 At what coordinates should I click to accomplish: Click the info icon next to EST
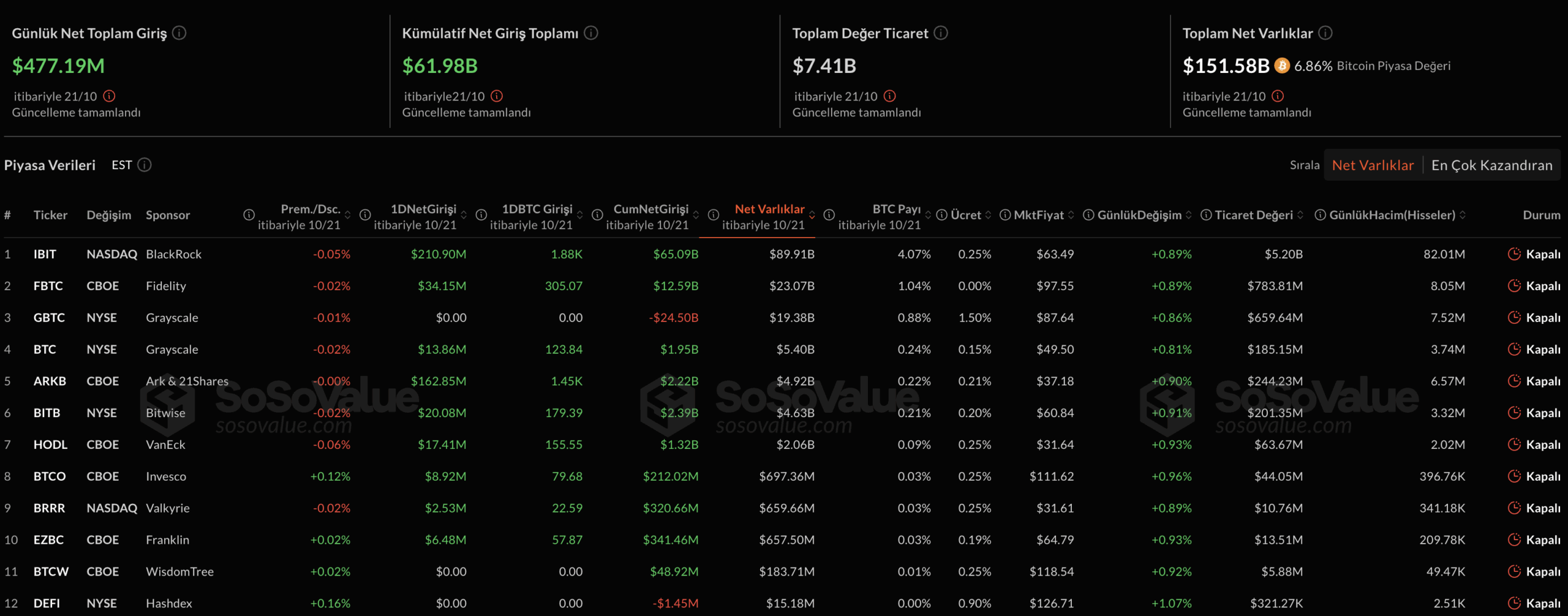[x=145, y=165]
